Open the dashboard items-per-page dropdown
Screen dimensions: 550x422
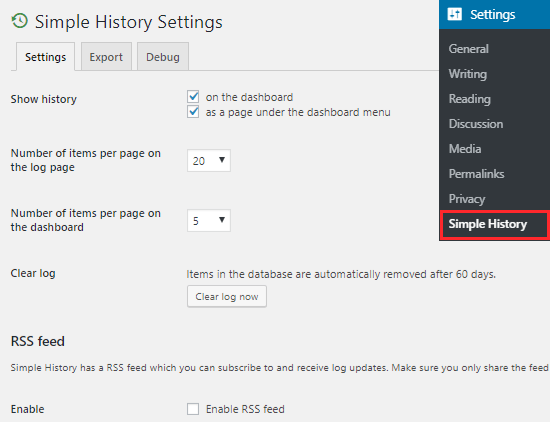pos(209,221)
